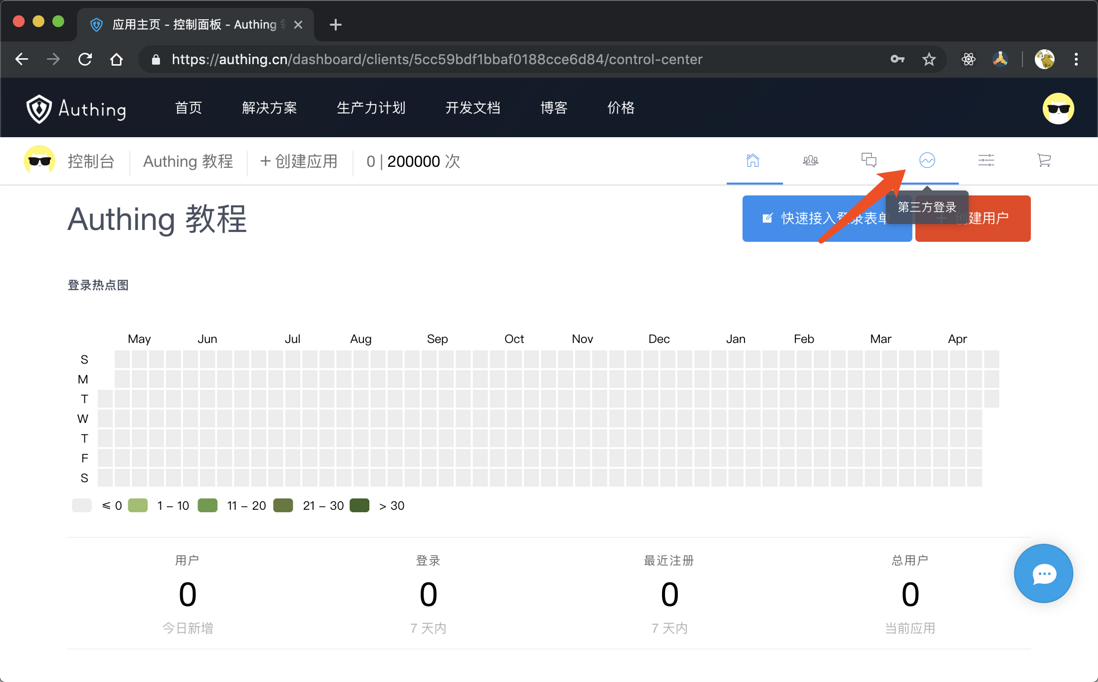Select the Authing 教程 app link
This screenshot has width=1098, height=682.
click(x=188, y=162)
